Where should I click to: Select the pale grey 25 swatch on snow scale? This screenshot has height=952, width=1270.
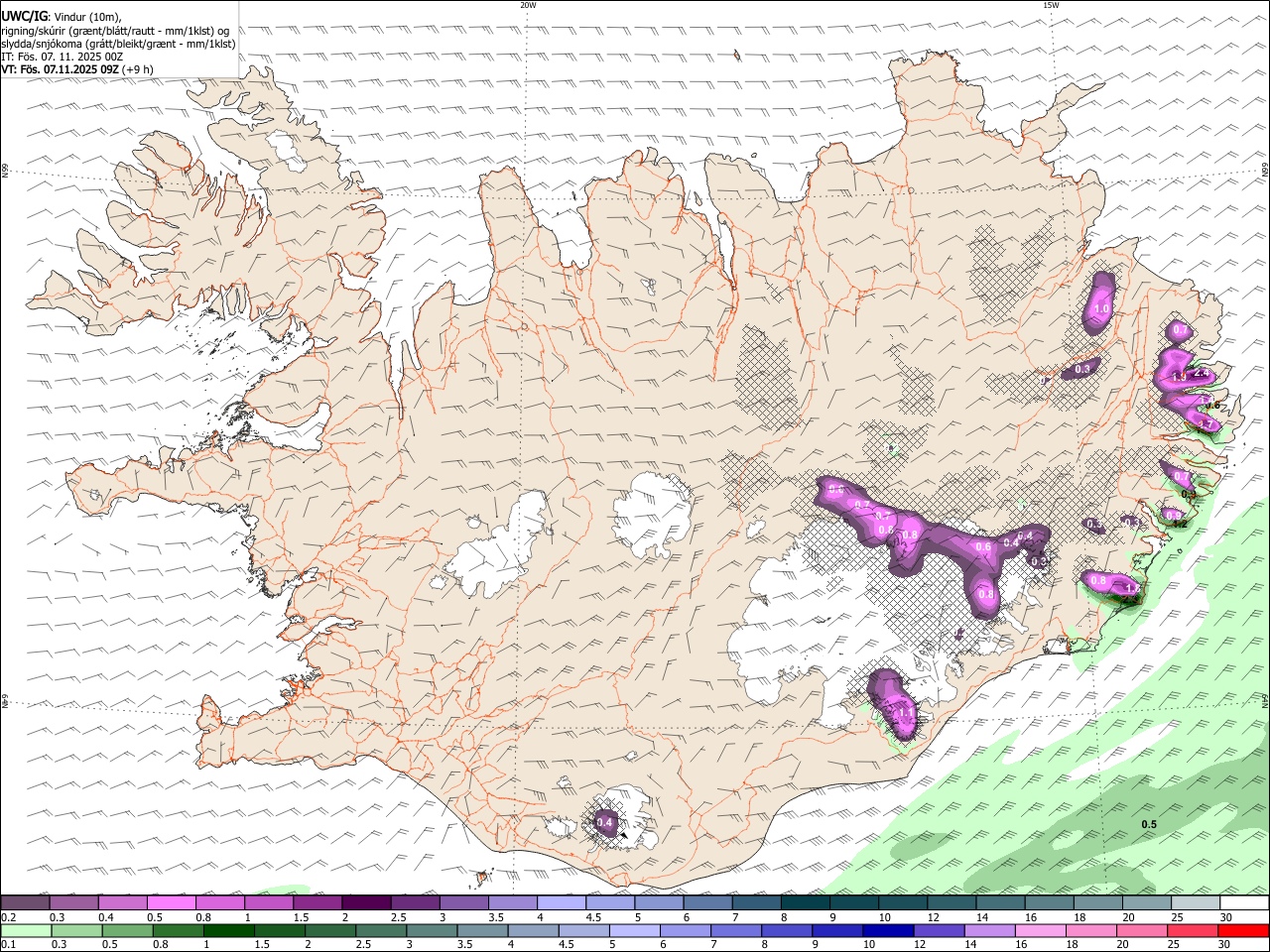point(1196,902)
